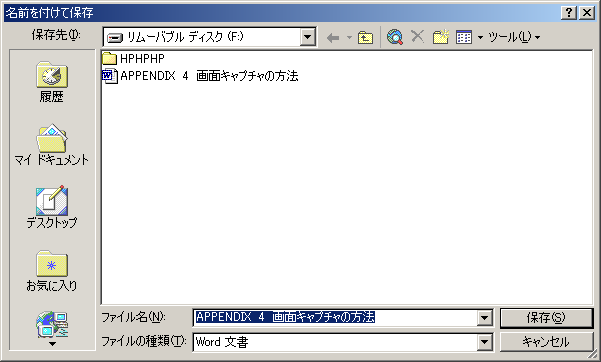
Task: Expand the 保存先 drive dropdown
Action: (307, 37)
